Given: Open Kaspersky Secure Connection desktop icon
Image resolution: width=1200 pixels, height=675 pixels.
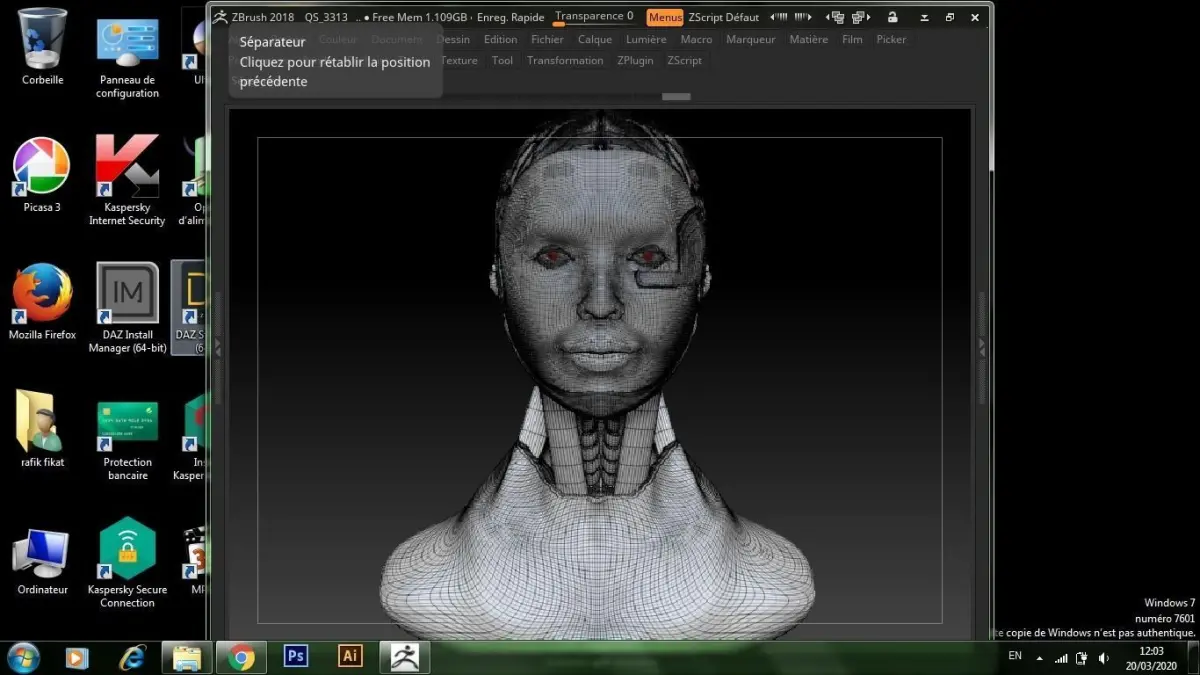Looking at the screenshot, I should [127, 562].
